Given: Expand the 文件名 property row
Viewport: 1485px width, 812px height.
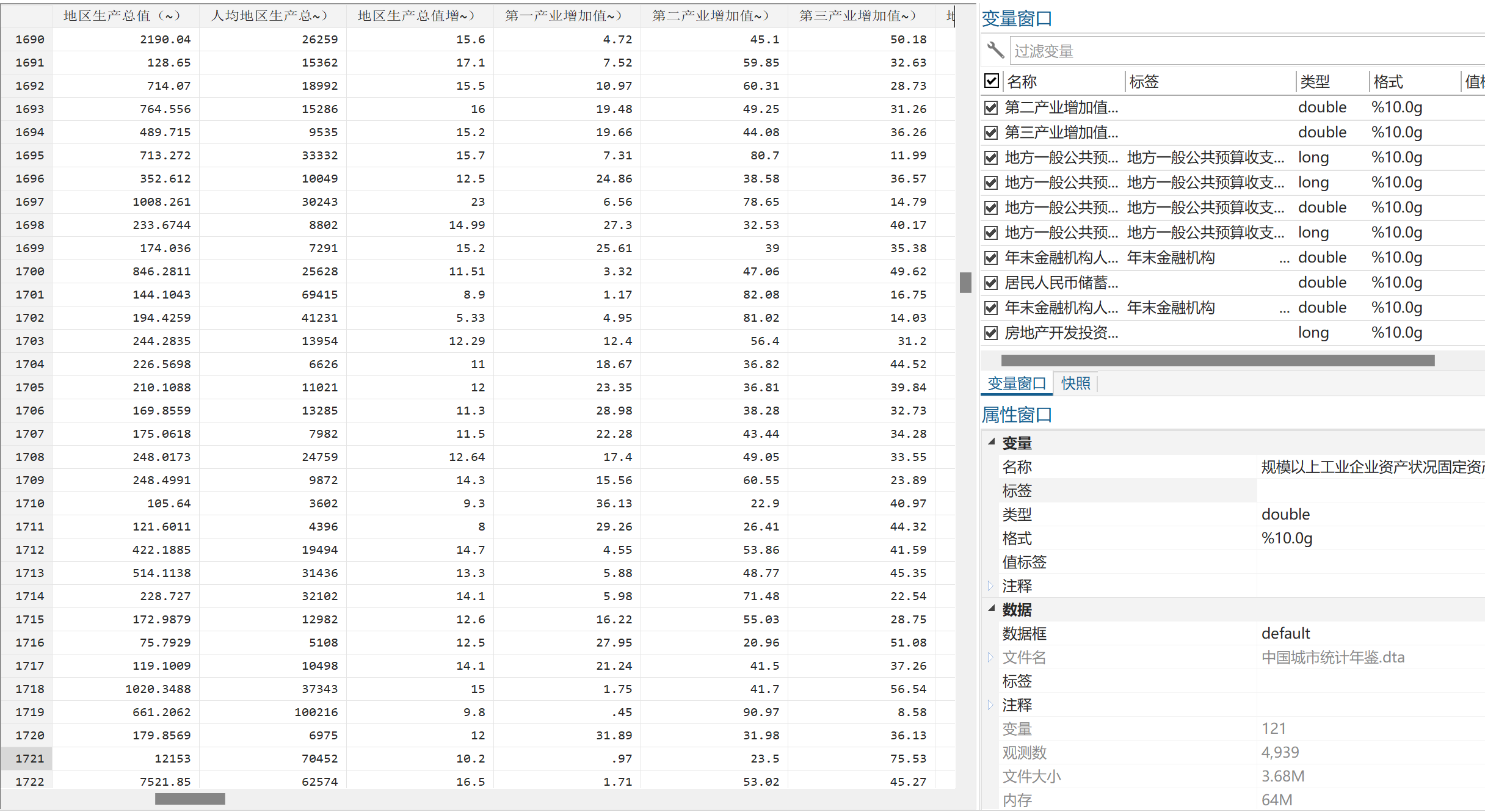Looking at the screenshot, I should [990, 658].
